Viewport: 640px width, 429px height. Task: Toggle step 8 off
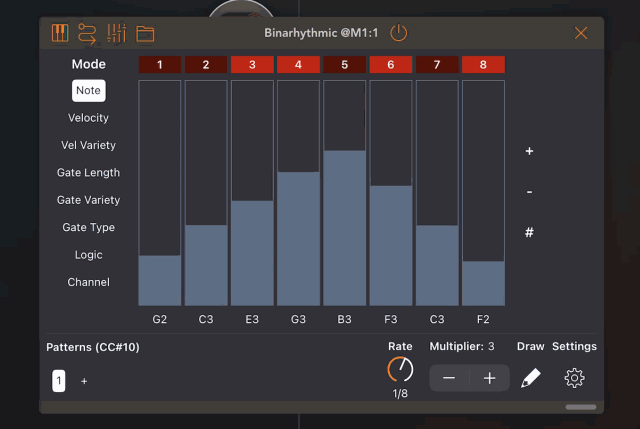483,64
